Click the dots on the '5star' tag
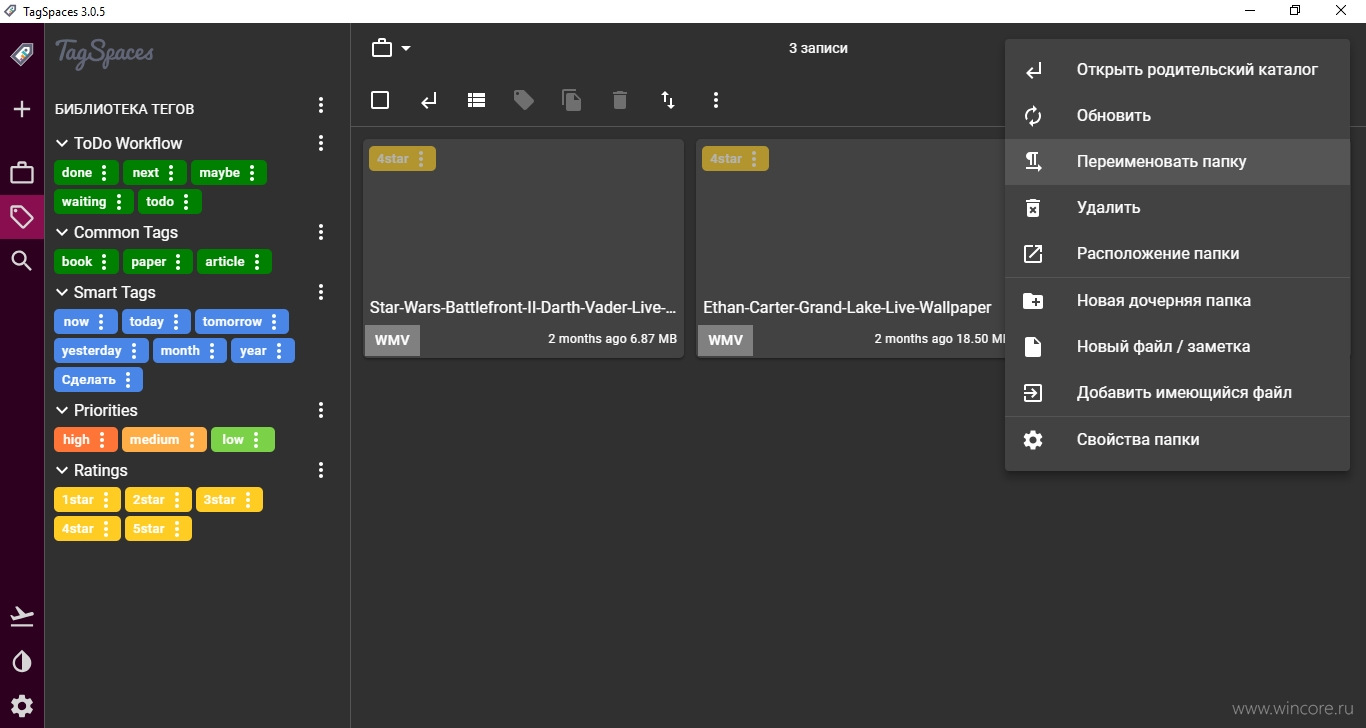Viewport: 1366px width, 728px height. [x=177, y=529]
